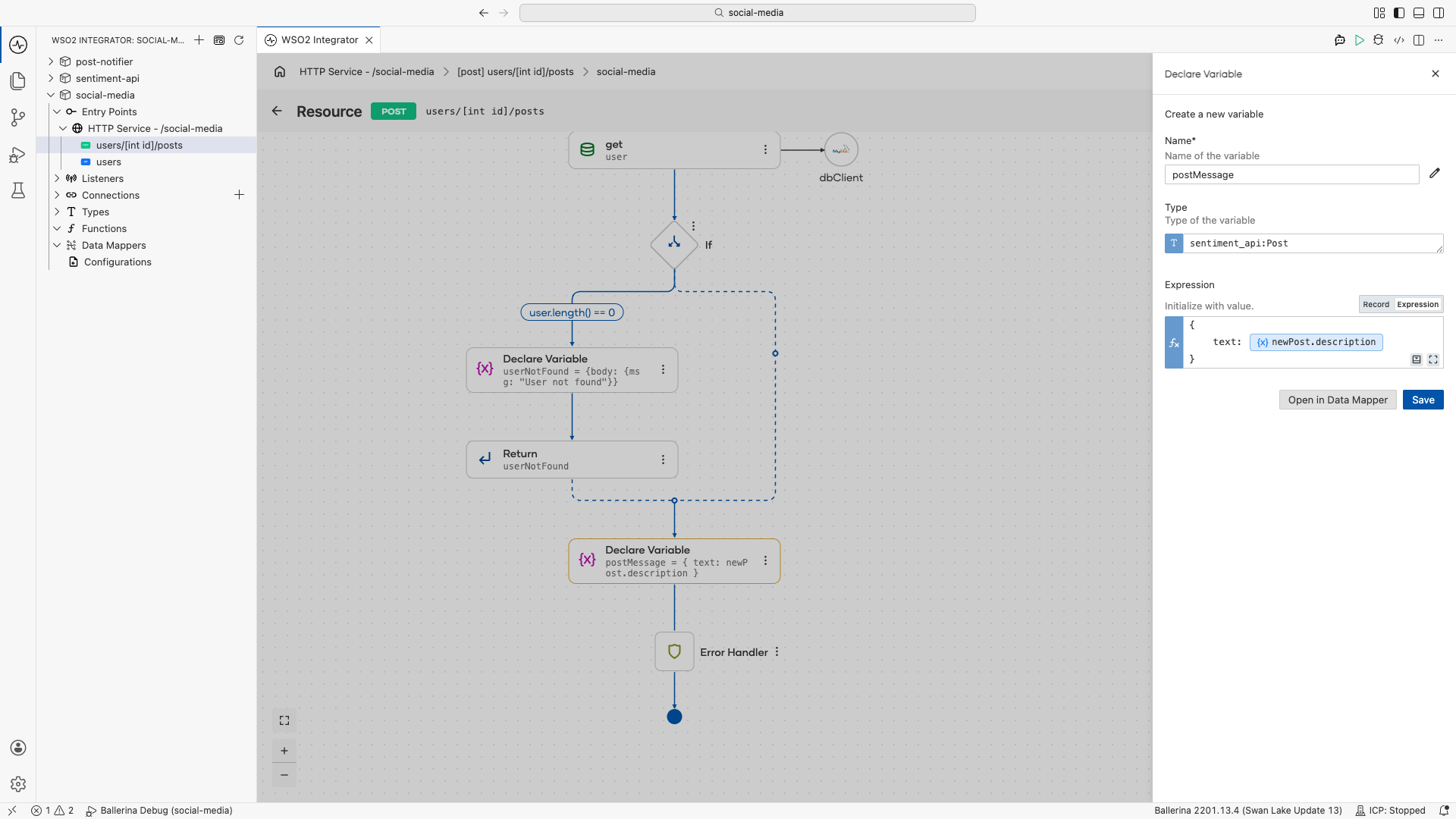Open options menu of get user node
1456x819 pixels.
765,150
